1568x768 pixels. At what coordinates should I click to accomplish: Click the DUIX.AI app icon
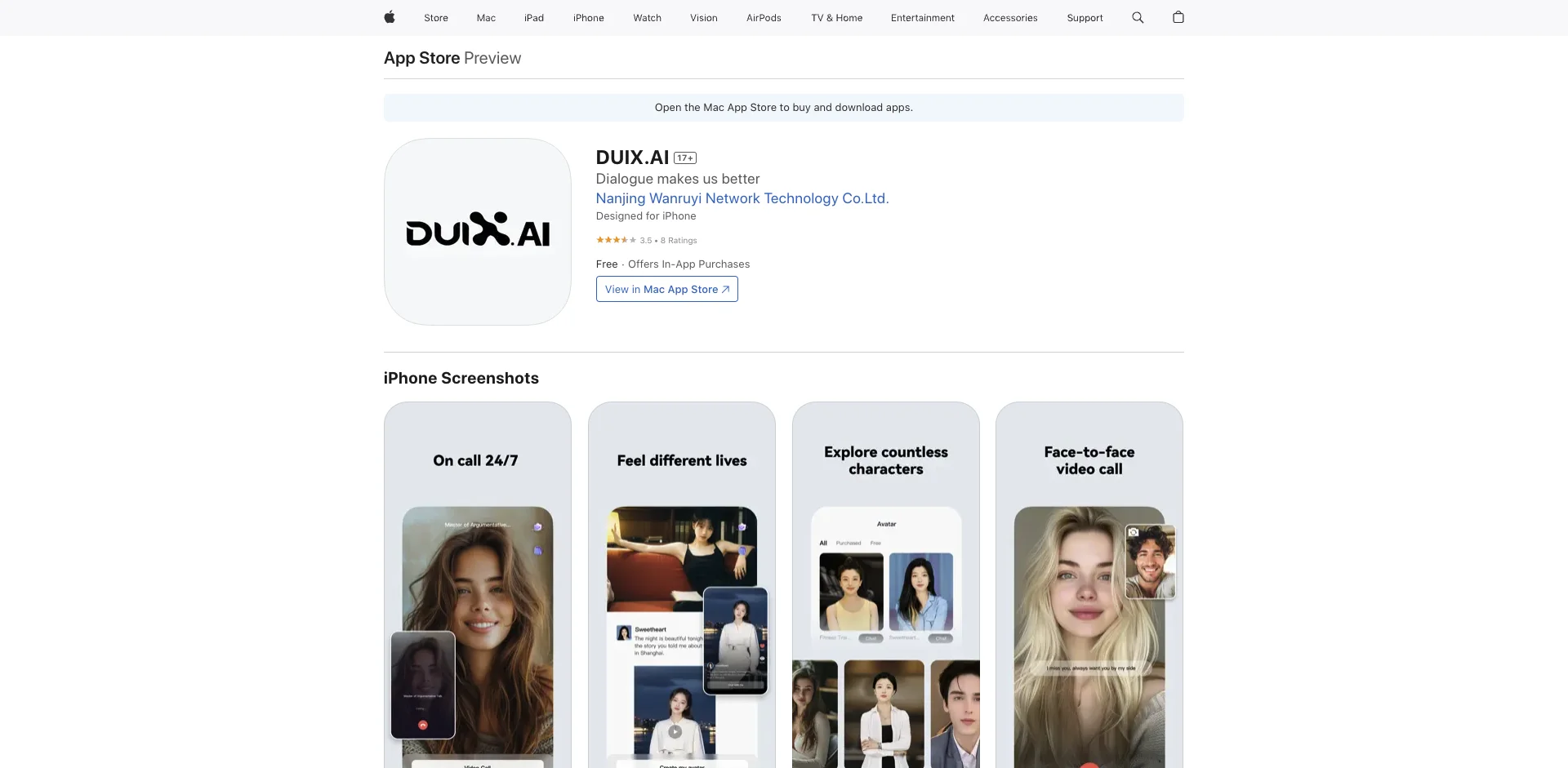tap(477, 232)
